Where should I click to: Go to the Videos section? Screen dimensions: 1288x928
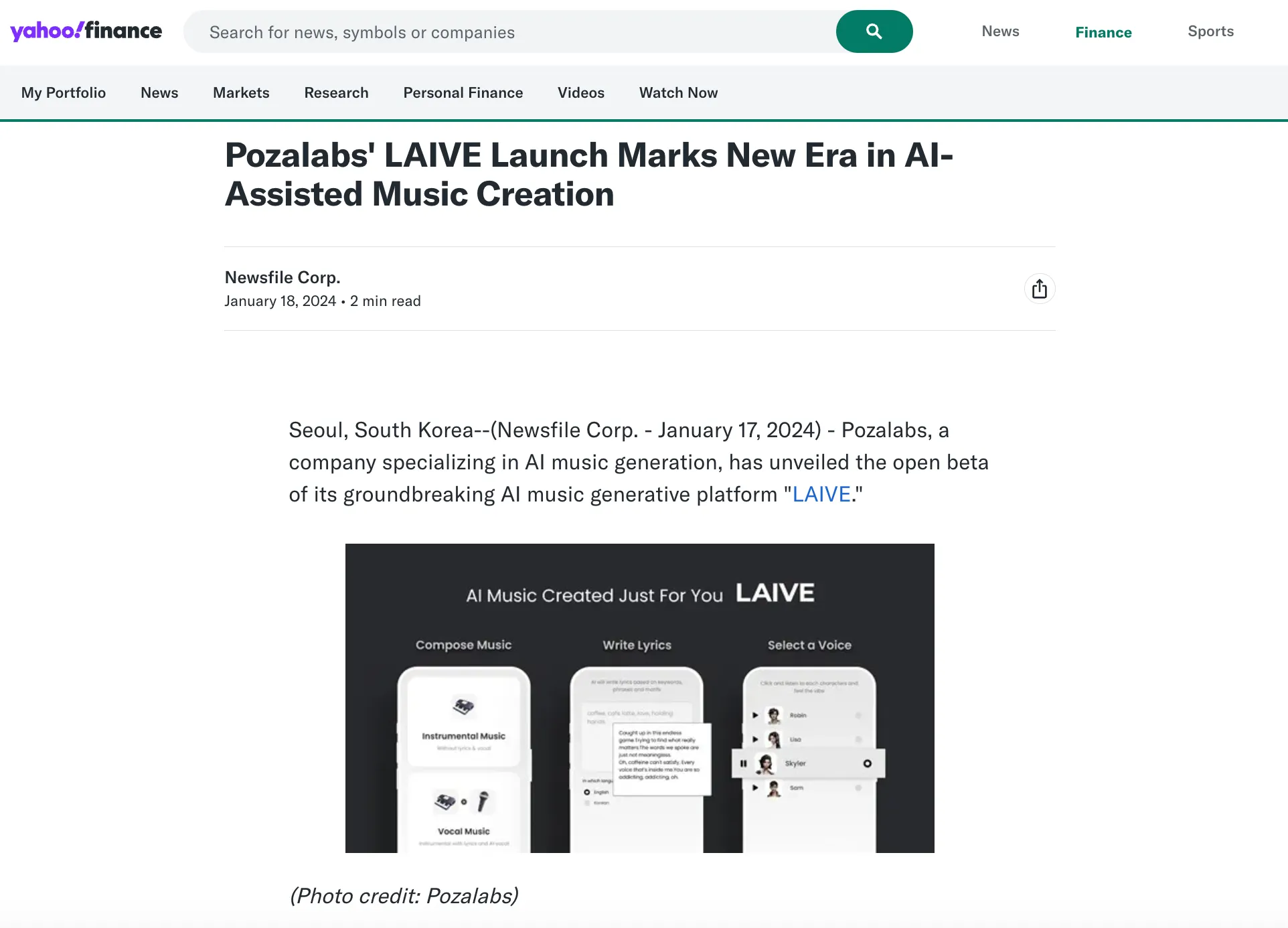click(581, 93)
